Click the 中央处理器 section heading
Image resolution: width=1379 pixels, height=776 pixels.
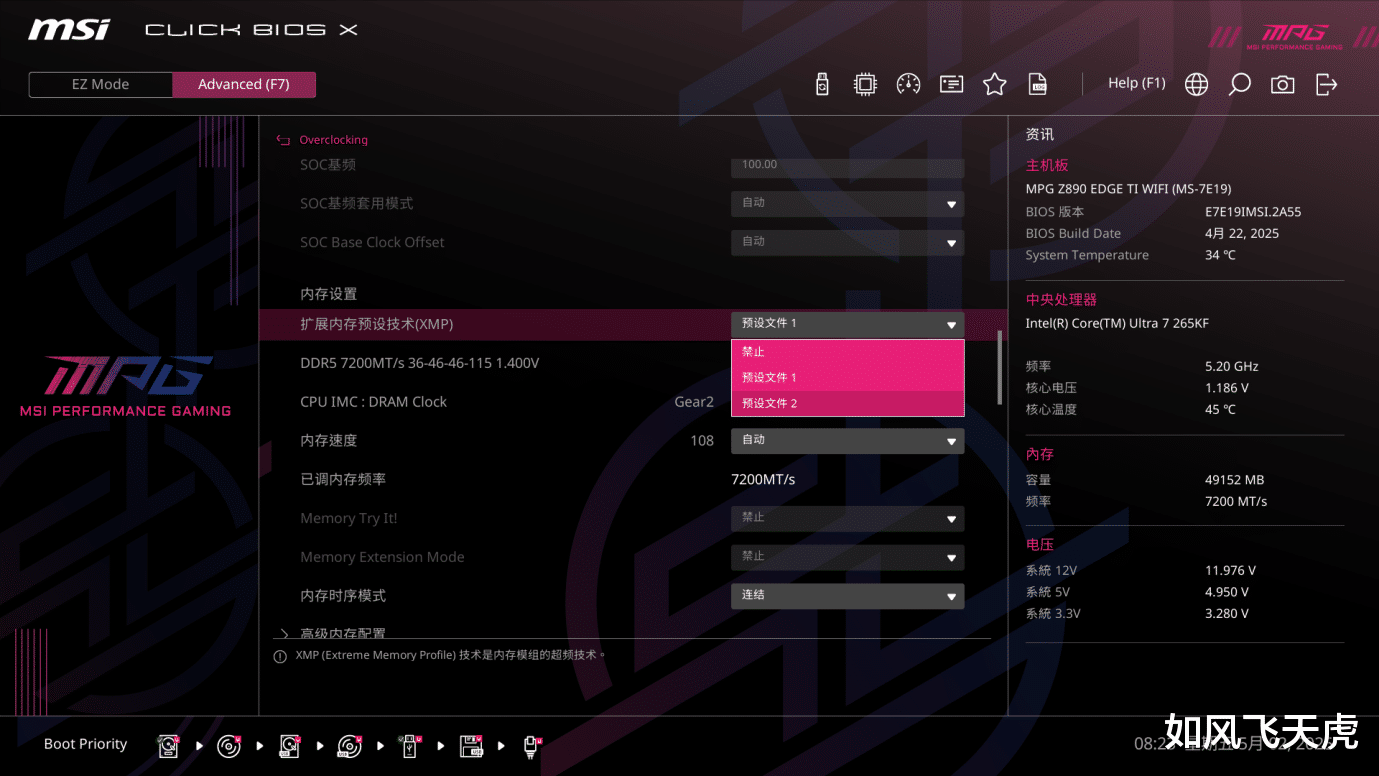1061,300
